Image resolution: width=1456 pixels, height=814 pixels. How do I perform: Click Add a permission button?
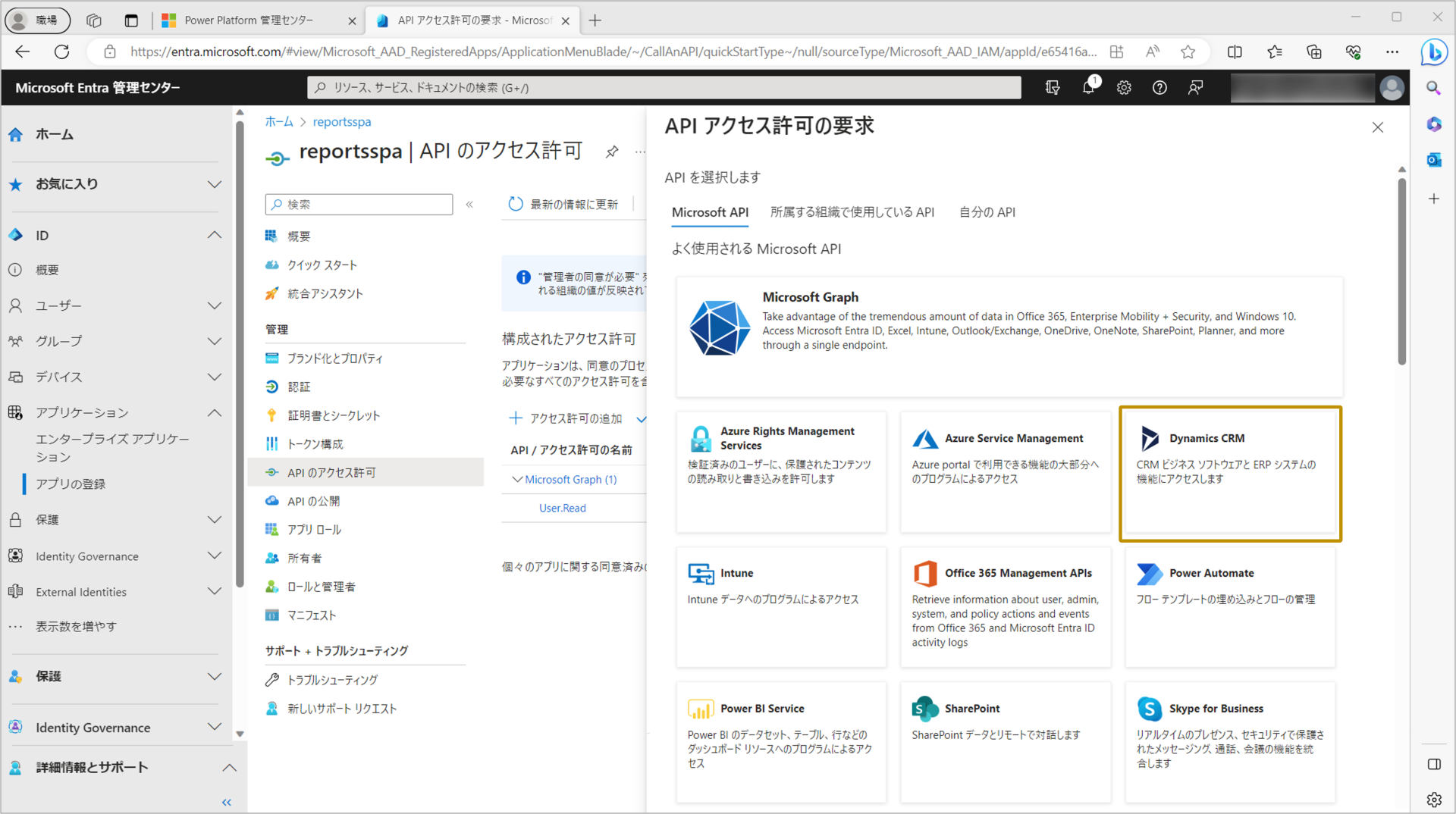(x=566, y=418)
